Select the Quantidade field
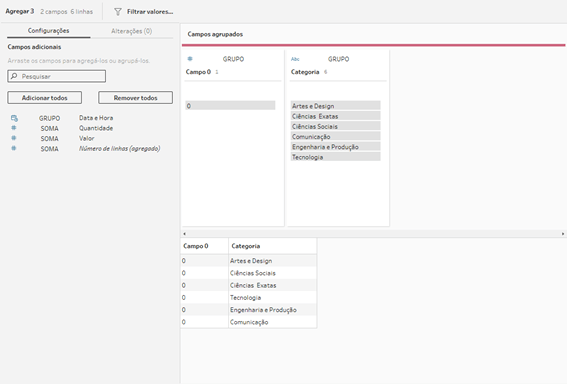The image size is (567, 384). tap(96, 128)
